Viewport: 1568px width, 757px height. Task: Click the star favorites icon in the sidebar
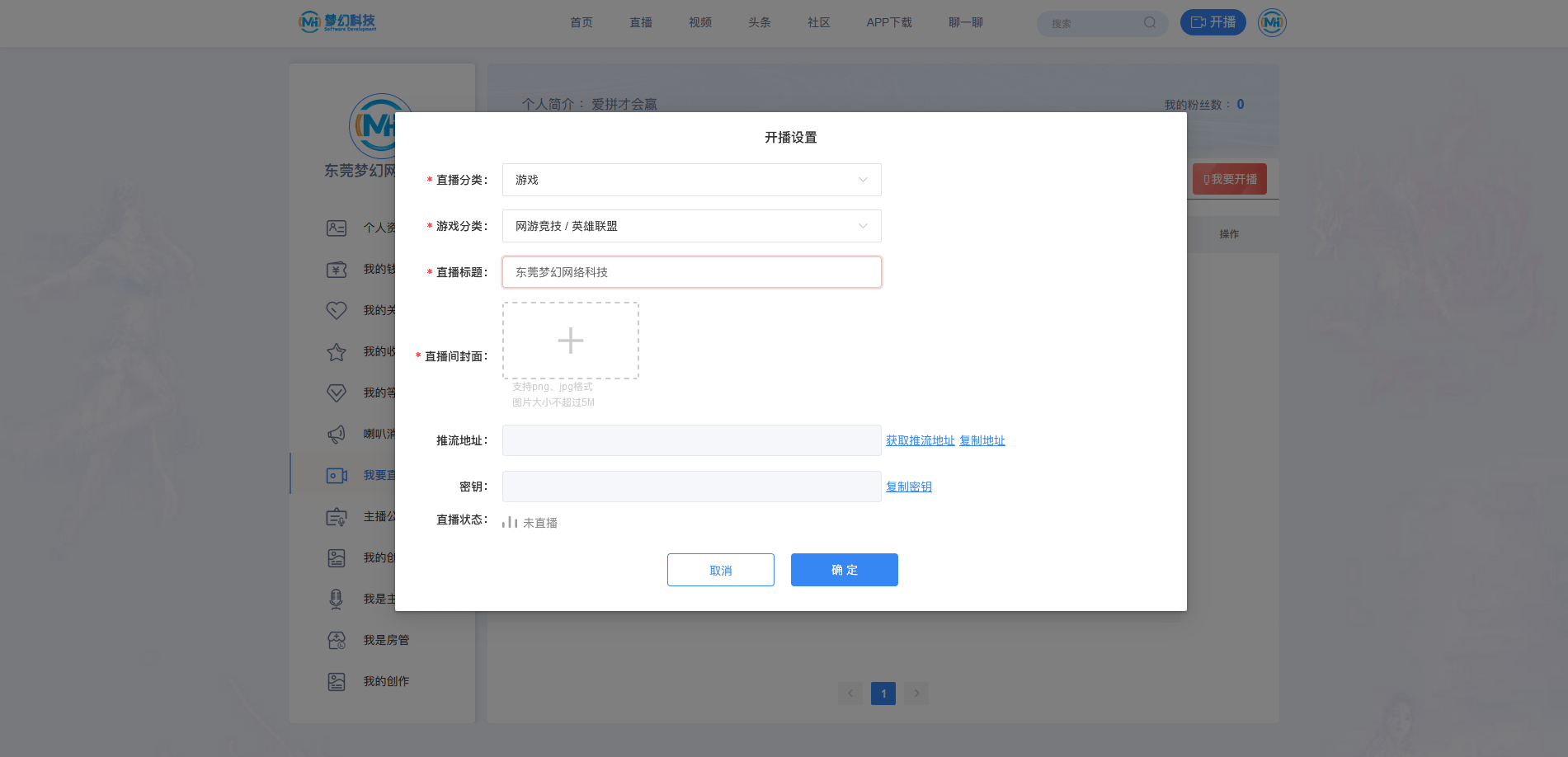pos(337,352)
